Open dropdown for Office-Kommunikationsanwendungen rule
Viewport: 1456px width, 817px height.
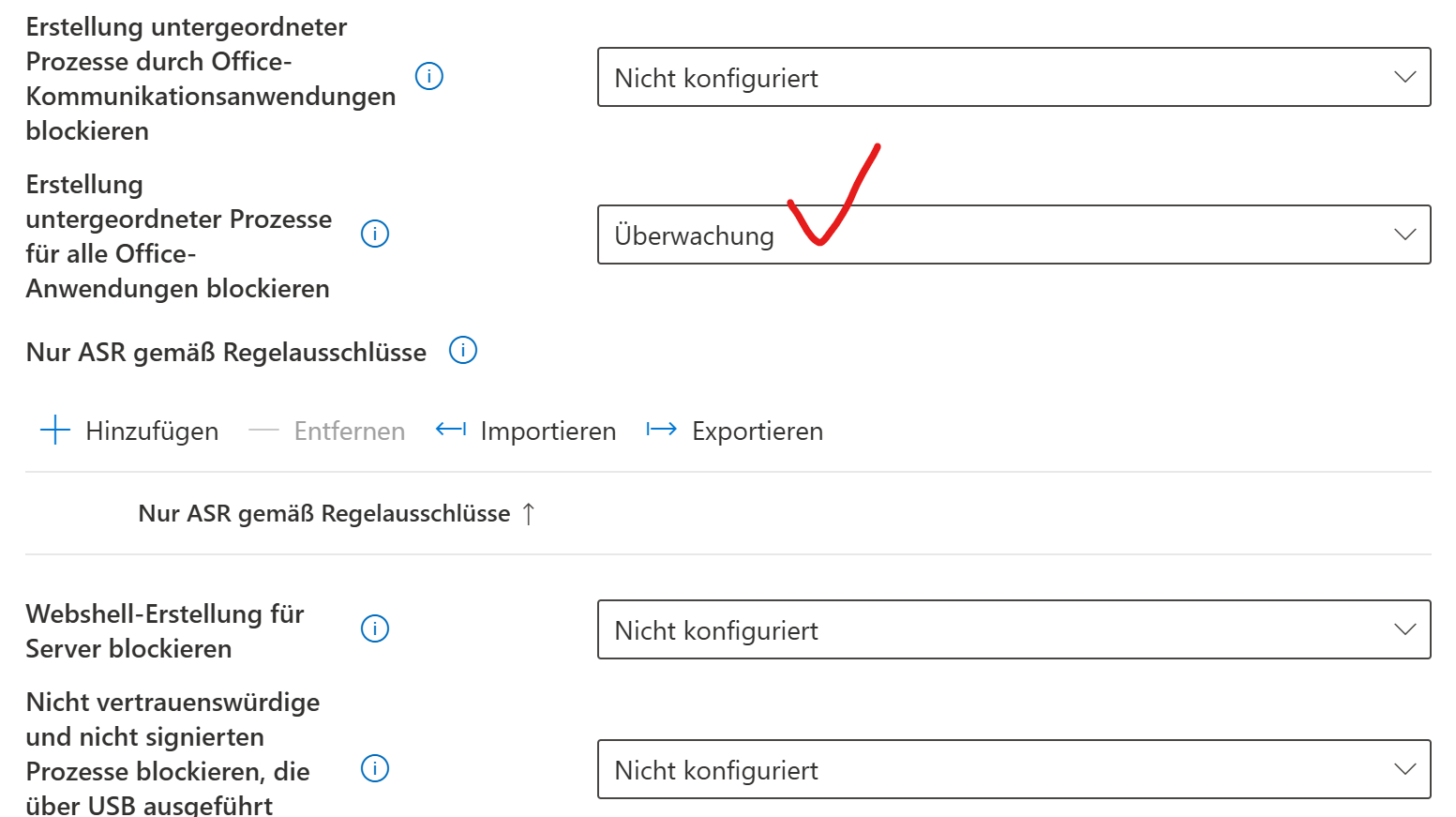click(x=1013, y=77)
